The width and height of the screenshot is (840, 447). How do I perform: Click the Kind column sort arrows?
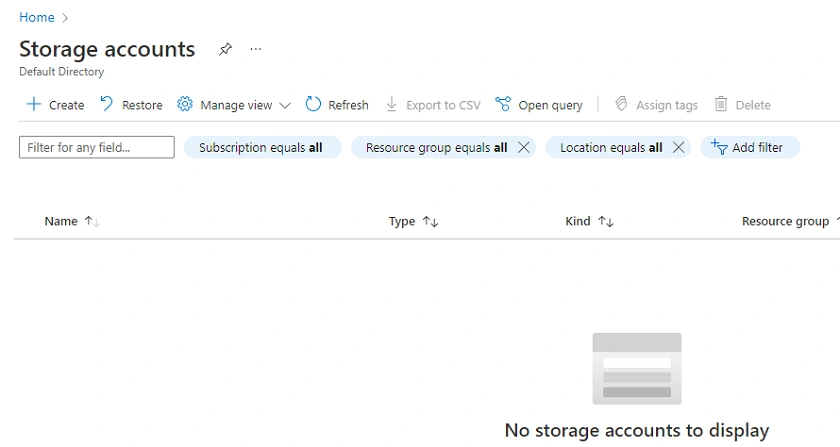pos(606,221)
